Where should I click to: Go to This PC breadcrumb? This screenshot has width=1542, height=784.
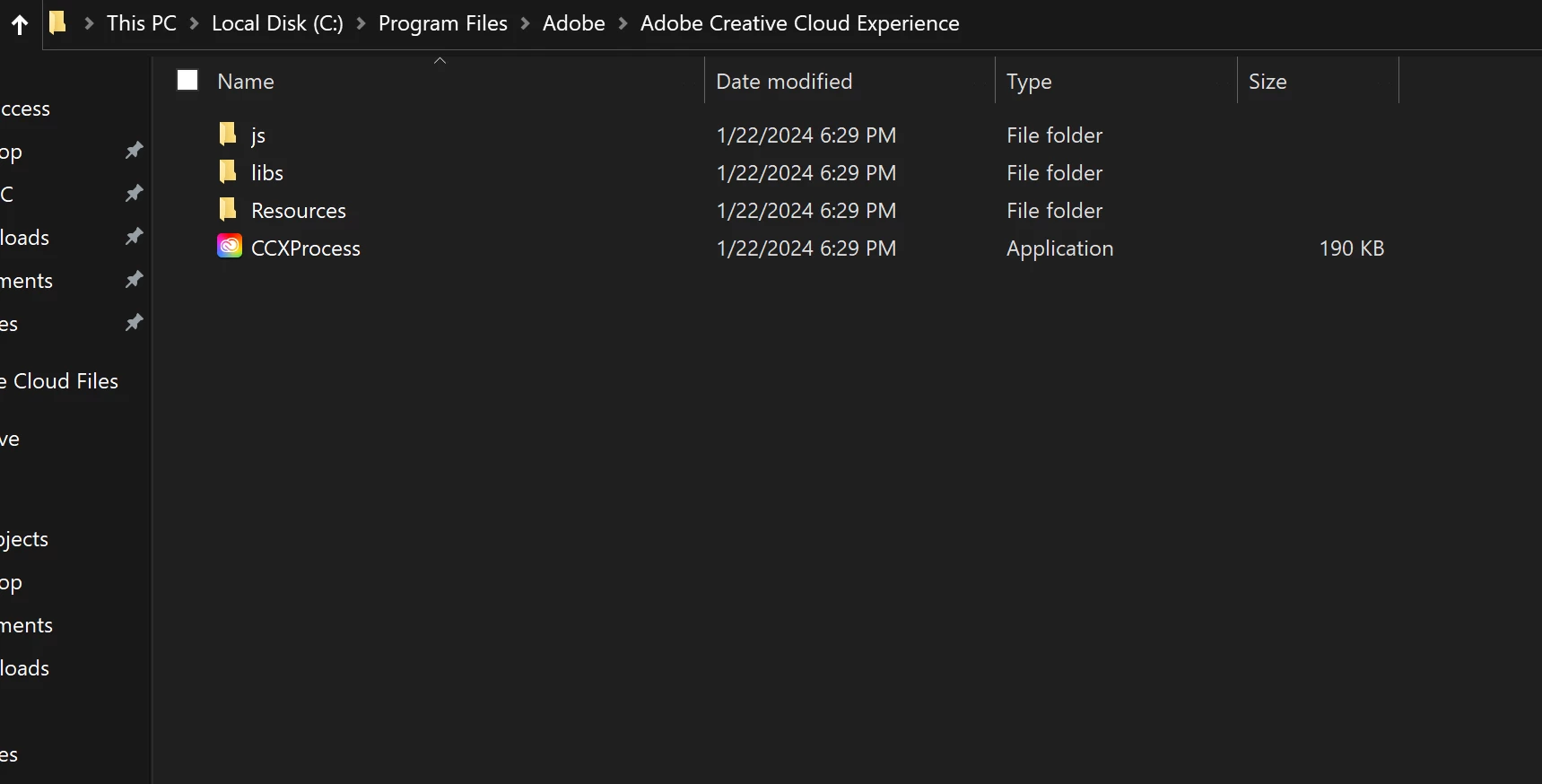click(142, 23)
